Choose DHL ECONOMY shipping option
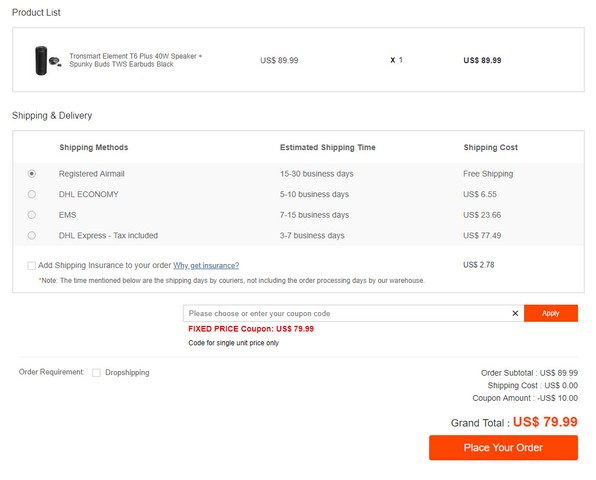Viewport: 596px width, 480px height. click(x=32, y=194)
